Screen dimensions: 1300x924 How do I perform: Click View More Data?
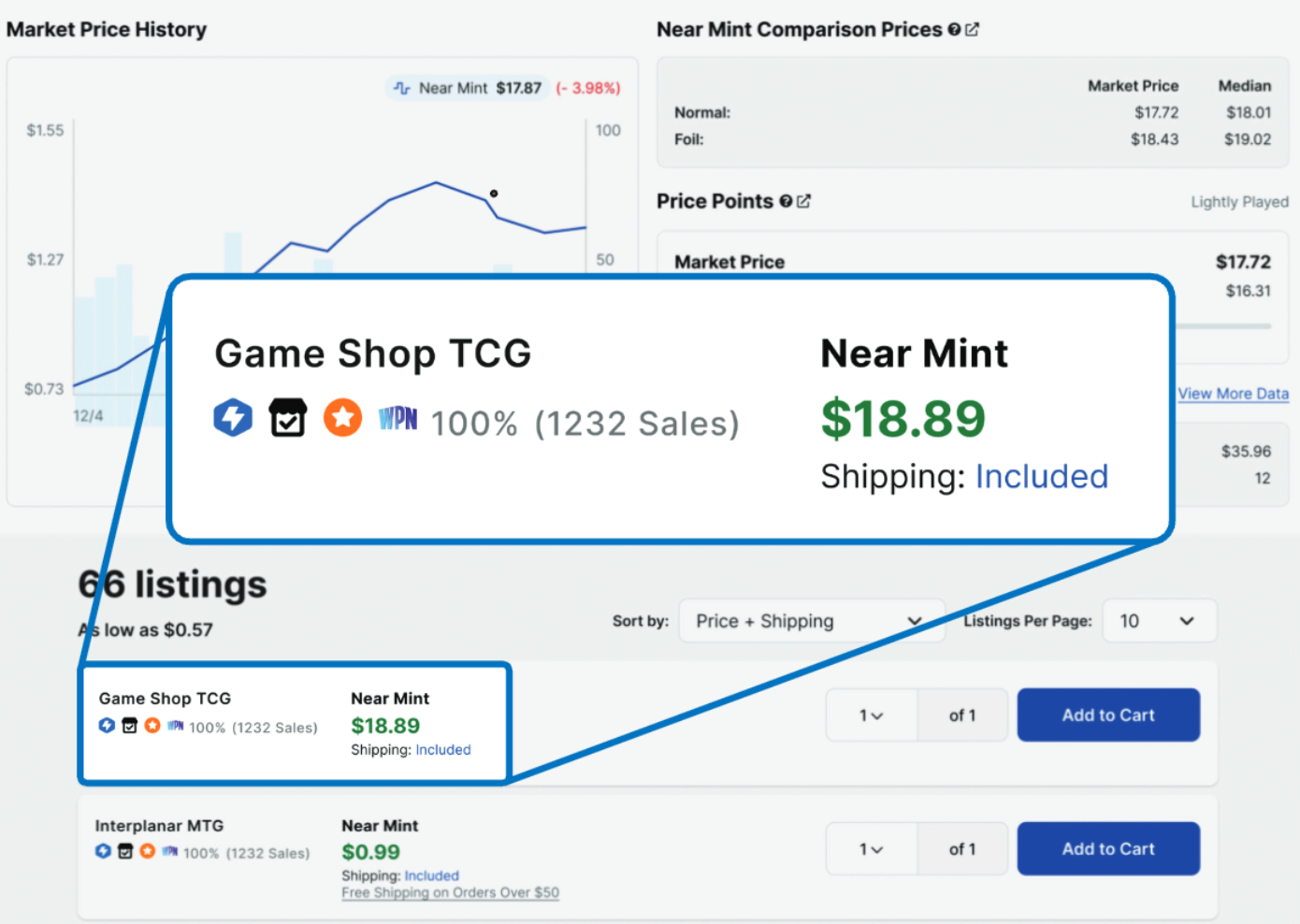tap(1233, 393)
